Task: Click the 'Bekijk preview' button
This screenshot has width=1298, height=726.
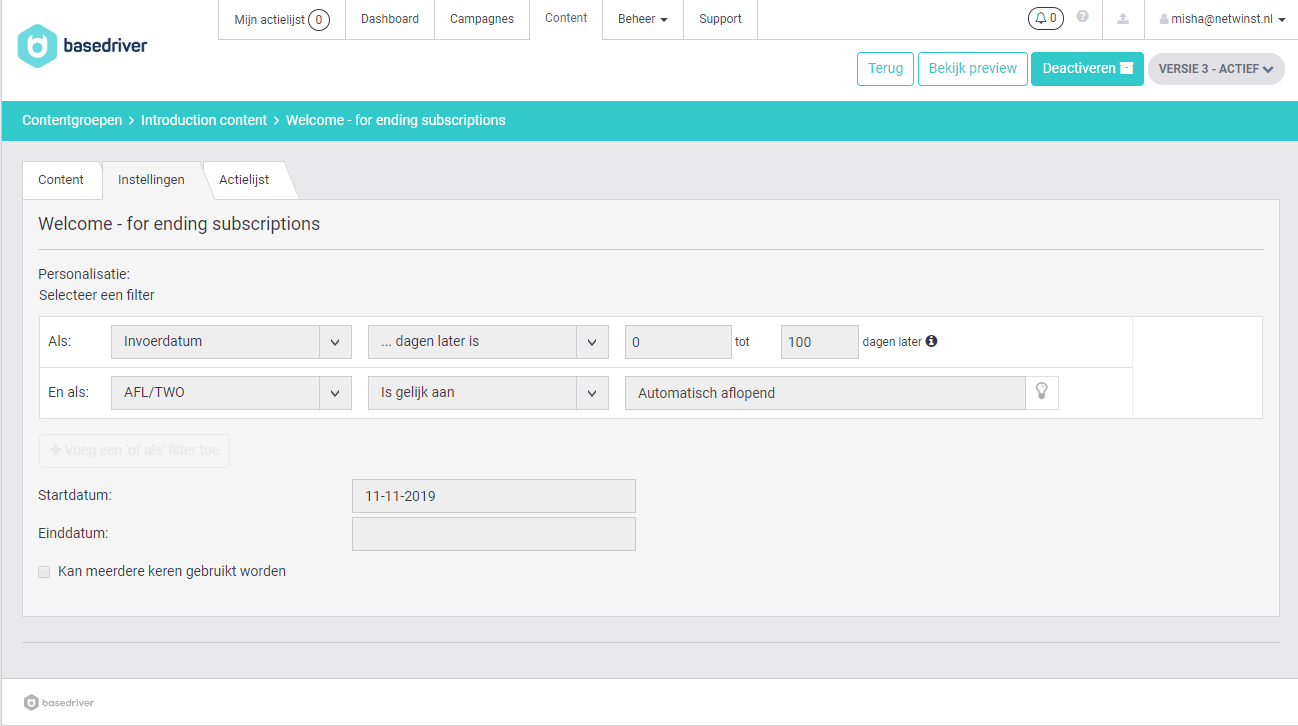Action: (973, 69)
